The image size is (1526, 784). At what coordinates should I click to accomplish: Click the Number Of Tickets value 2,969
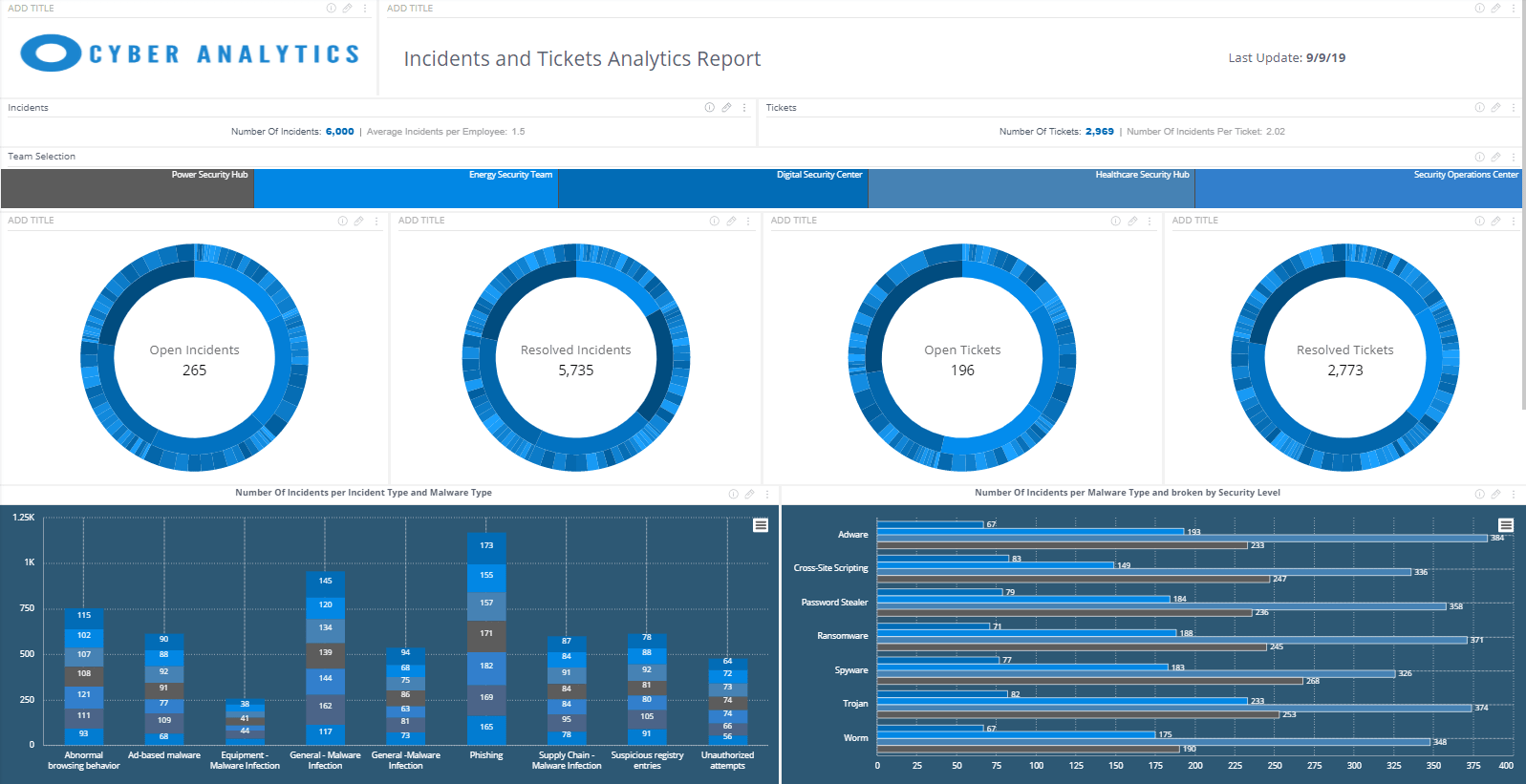tap(1100, 132)
